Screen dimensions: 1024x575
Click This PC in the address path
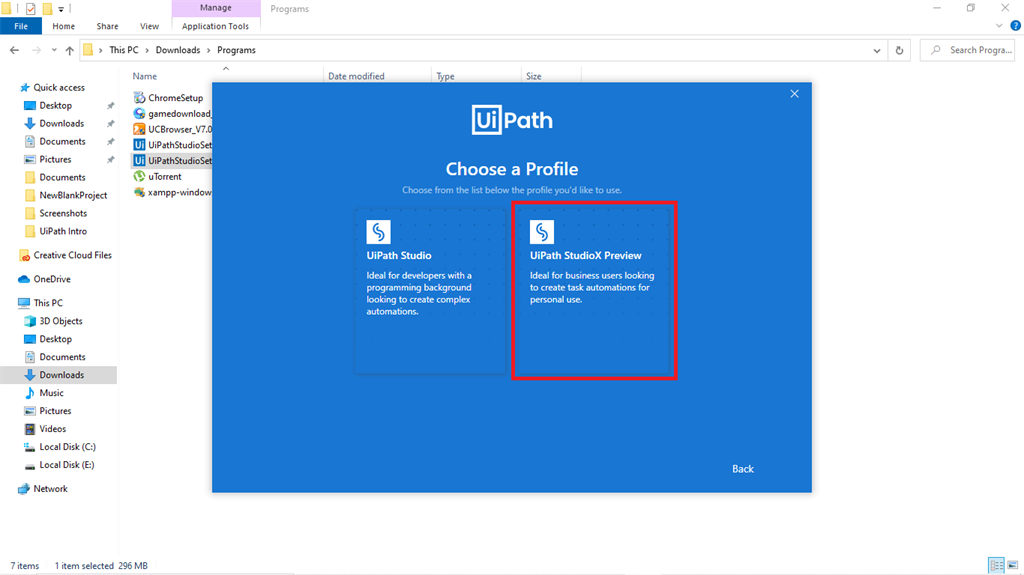123,50
